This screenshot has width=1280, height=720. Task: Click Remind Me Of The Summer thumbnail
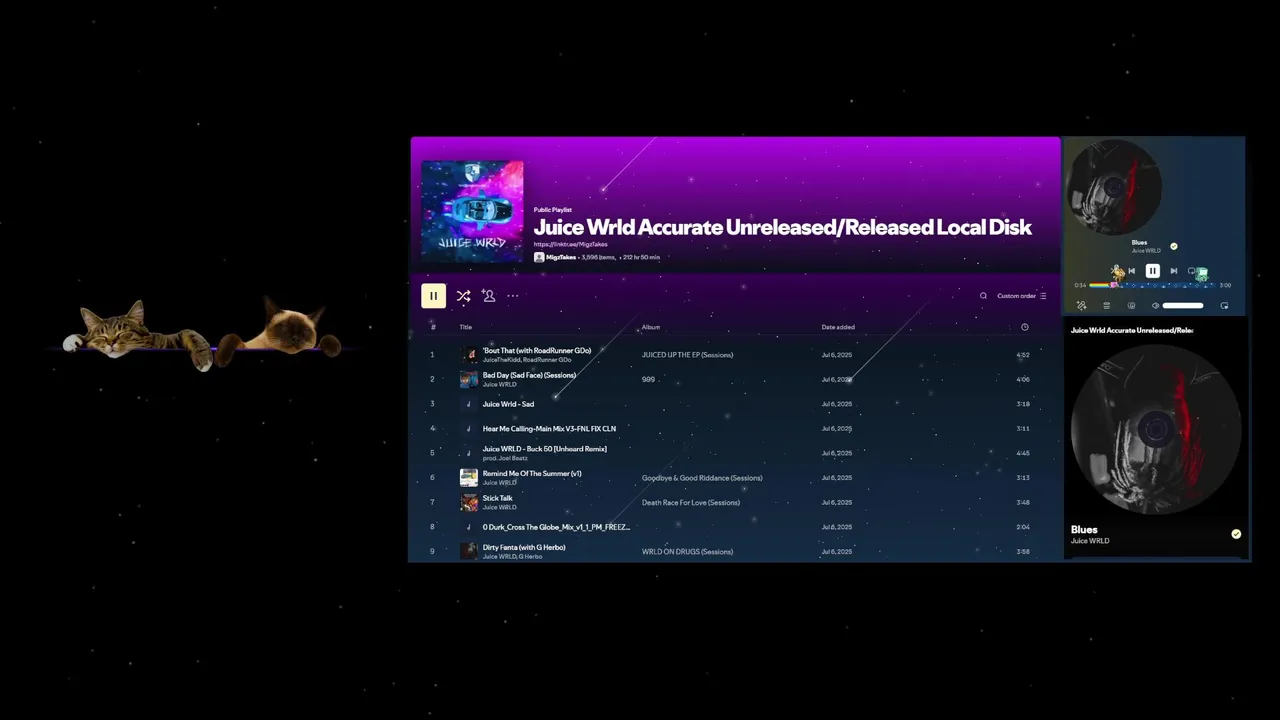[468, 478]
